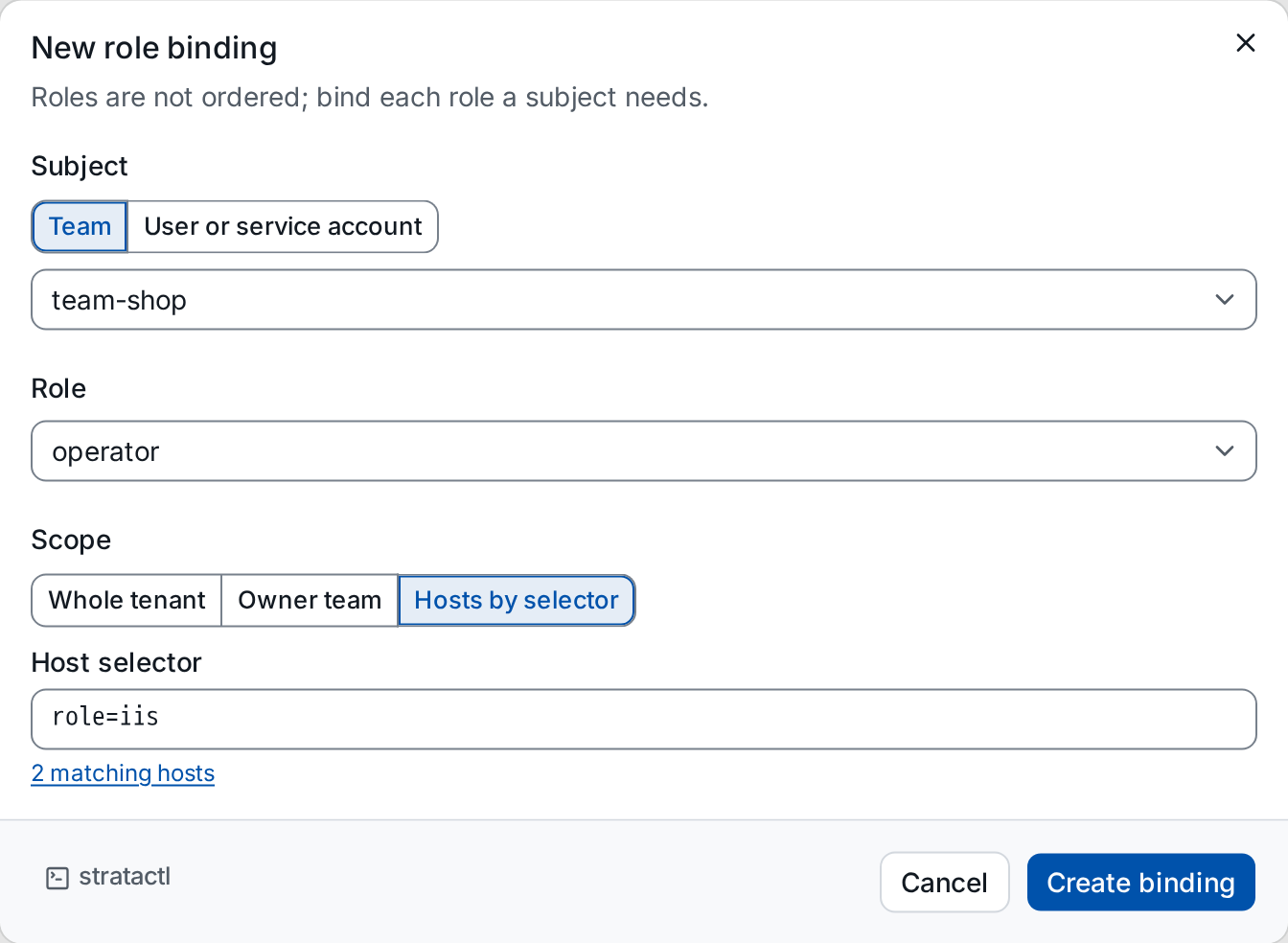Switch subject to User or service account
1288x943 pixels.
(283, 226)
